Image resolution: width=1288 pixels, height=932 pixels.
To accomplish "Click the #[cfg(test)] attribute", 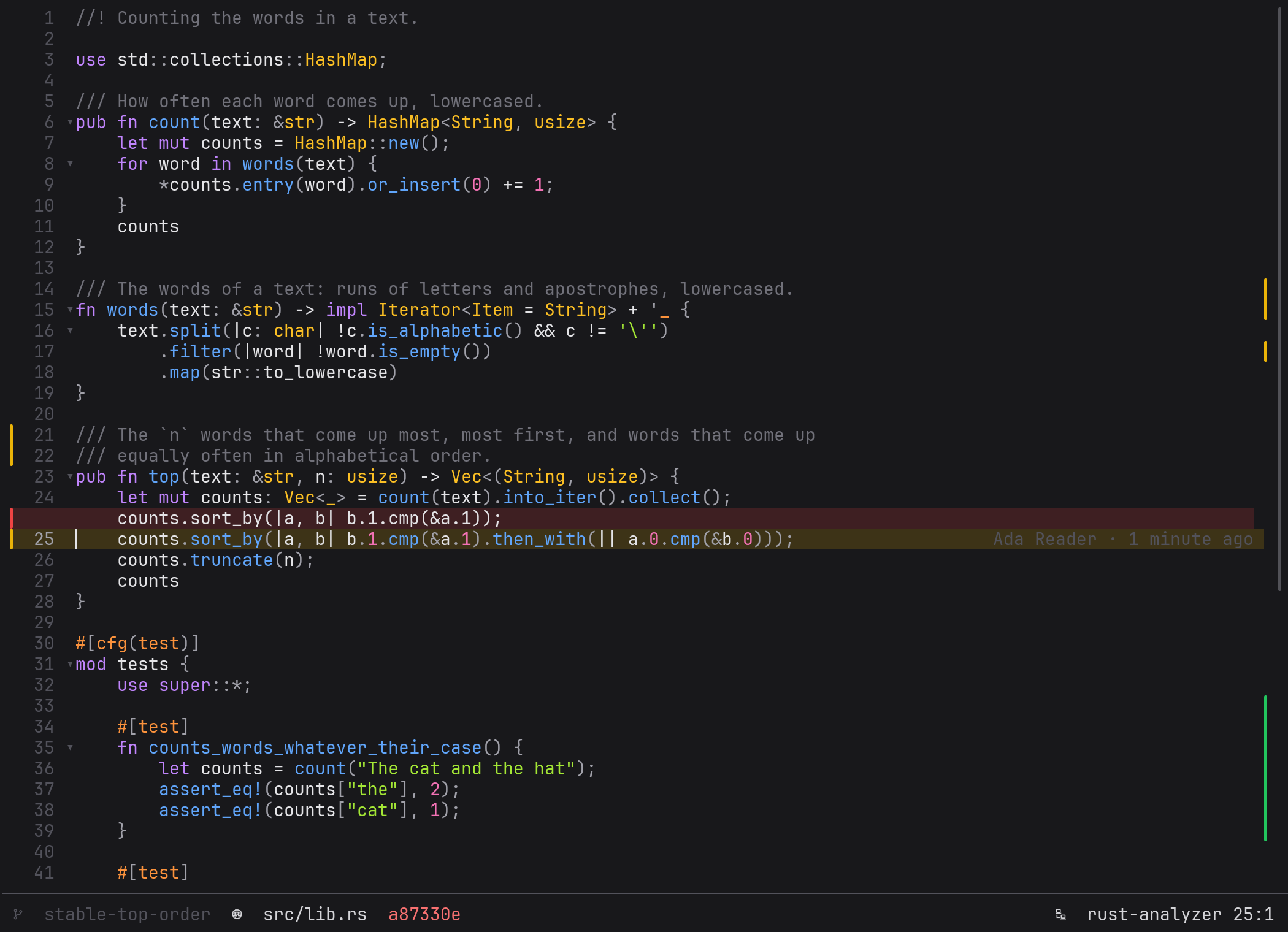I will [x=137, y=644].
